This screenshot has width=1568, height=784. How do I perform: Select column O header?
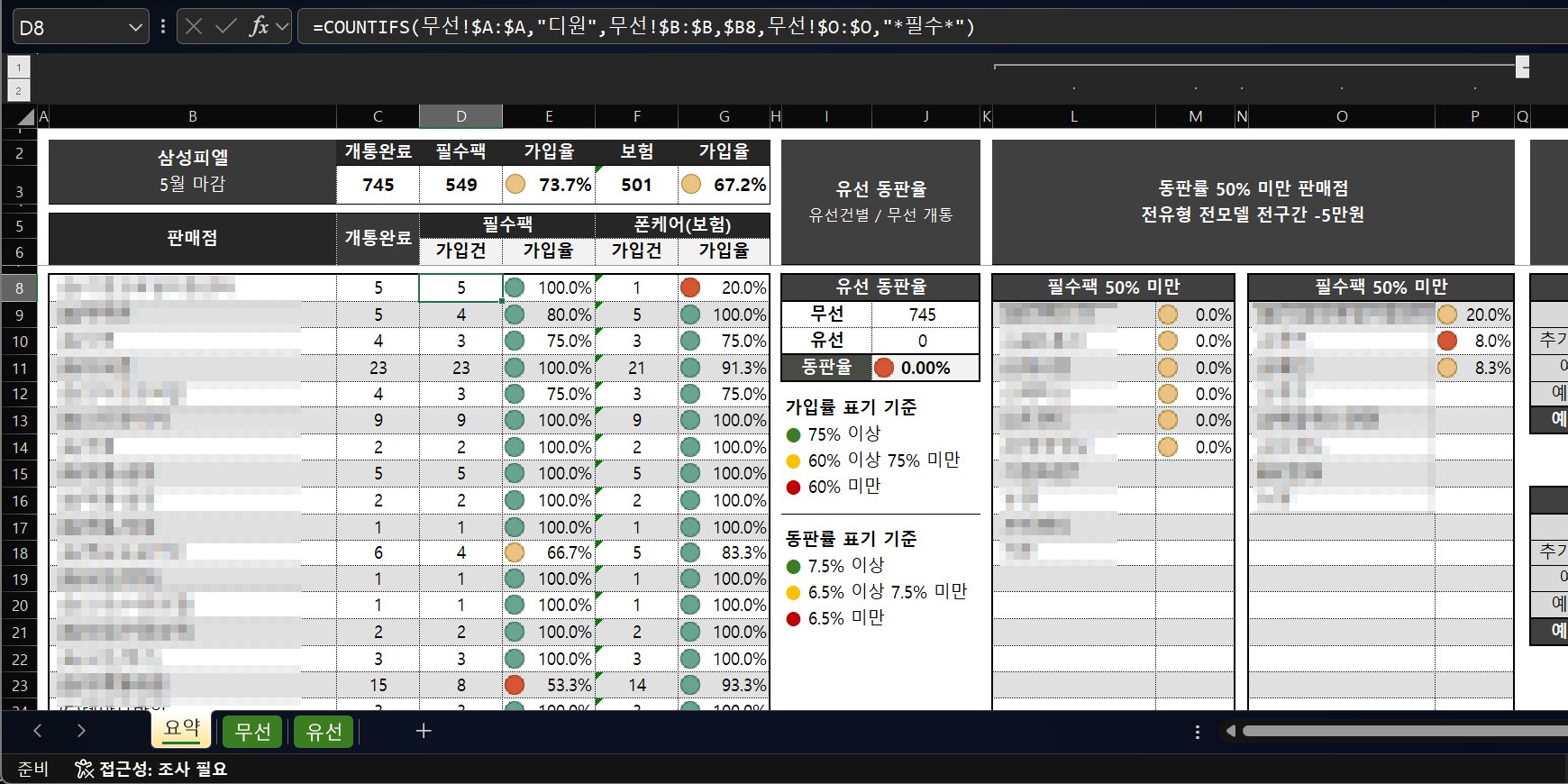tap(1342, 116)
